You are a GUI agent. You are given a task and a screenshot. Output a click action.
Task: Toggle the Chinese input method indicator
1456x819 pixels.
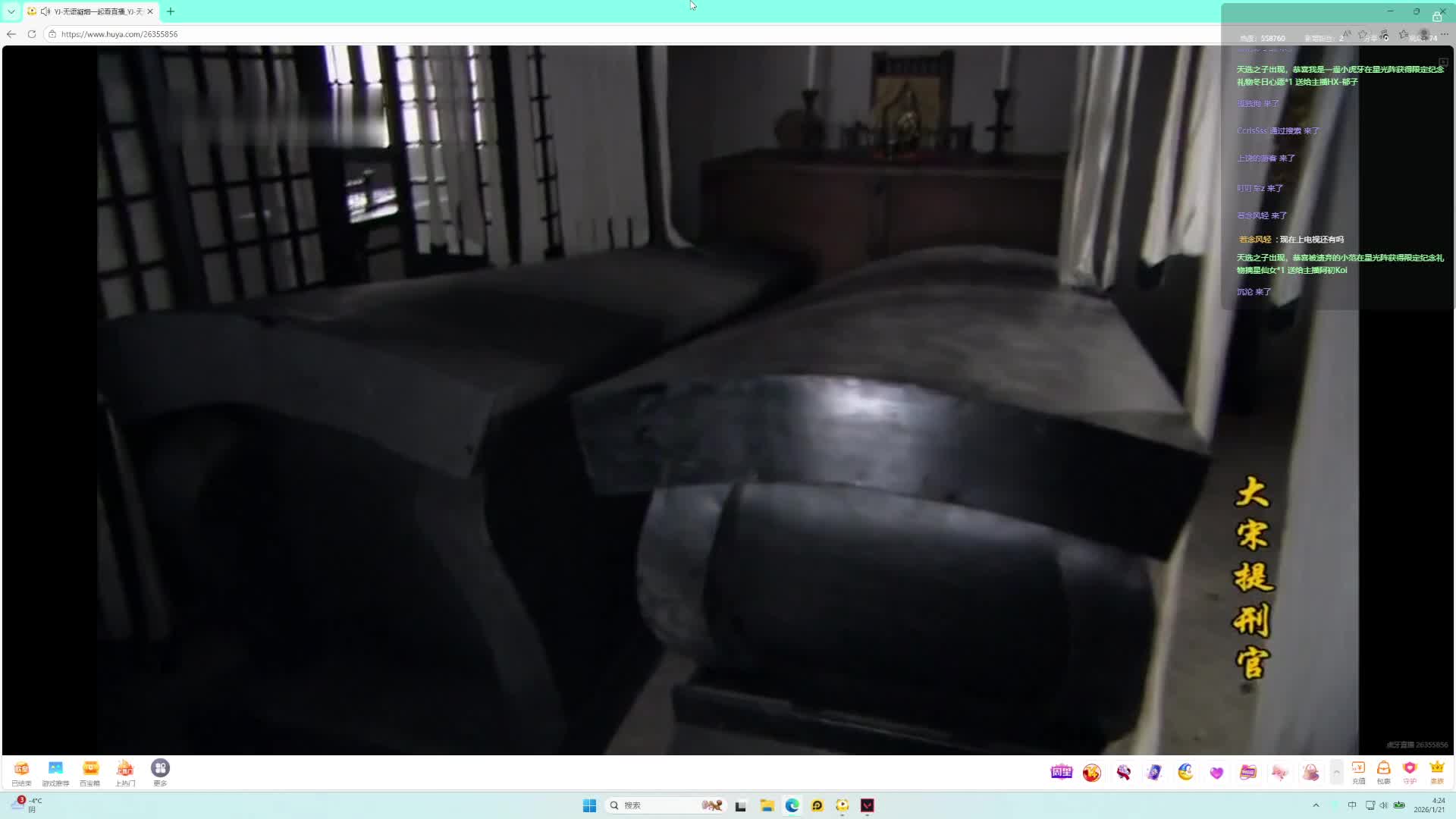click(x=1352, y=805)
